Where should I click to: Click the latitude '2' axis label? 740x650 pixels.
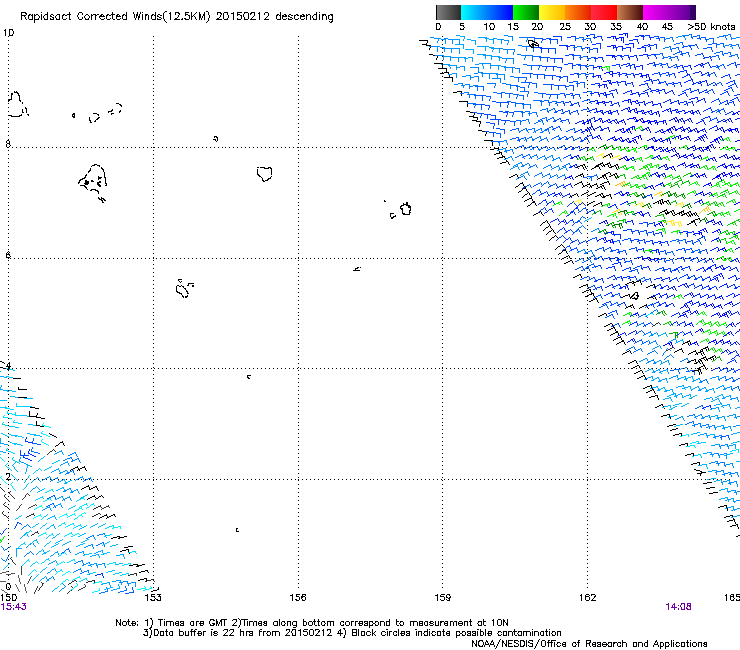[x=8, y=477]
